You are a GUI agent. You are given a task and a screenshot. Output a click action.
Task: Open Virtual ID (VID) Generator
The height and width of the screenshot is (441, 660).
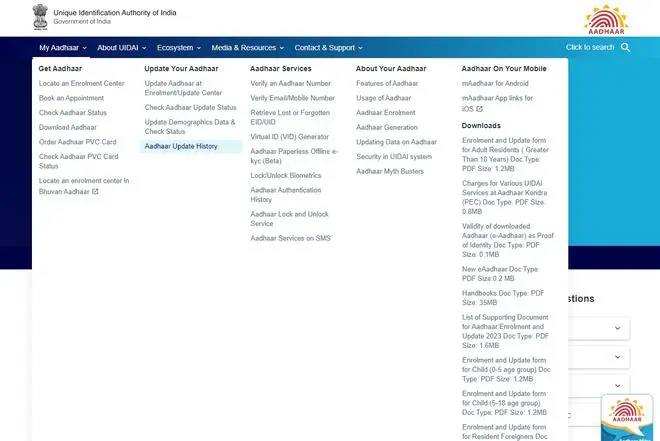tap(289, 136)
